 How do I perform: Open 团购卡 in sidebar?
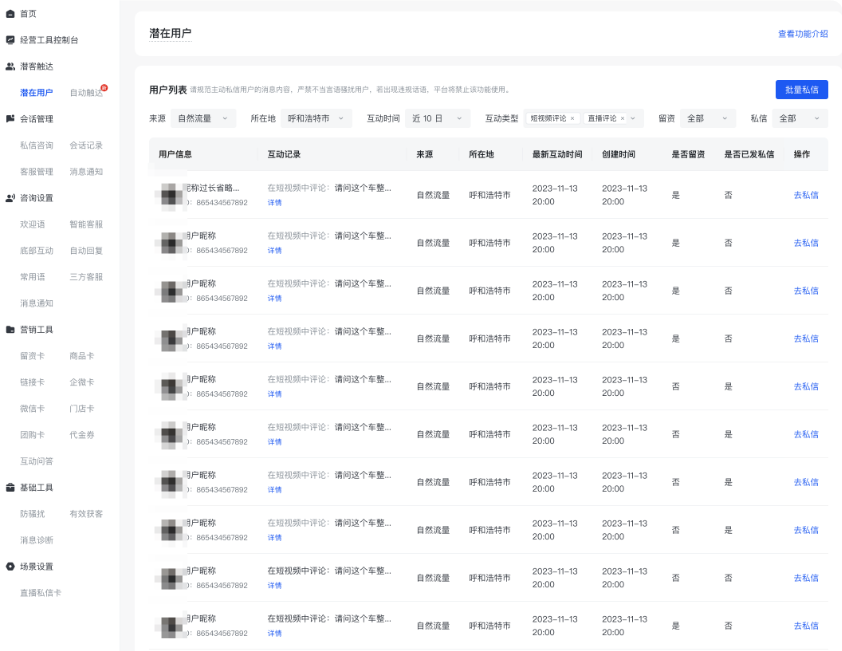point(32,435)
